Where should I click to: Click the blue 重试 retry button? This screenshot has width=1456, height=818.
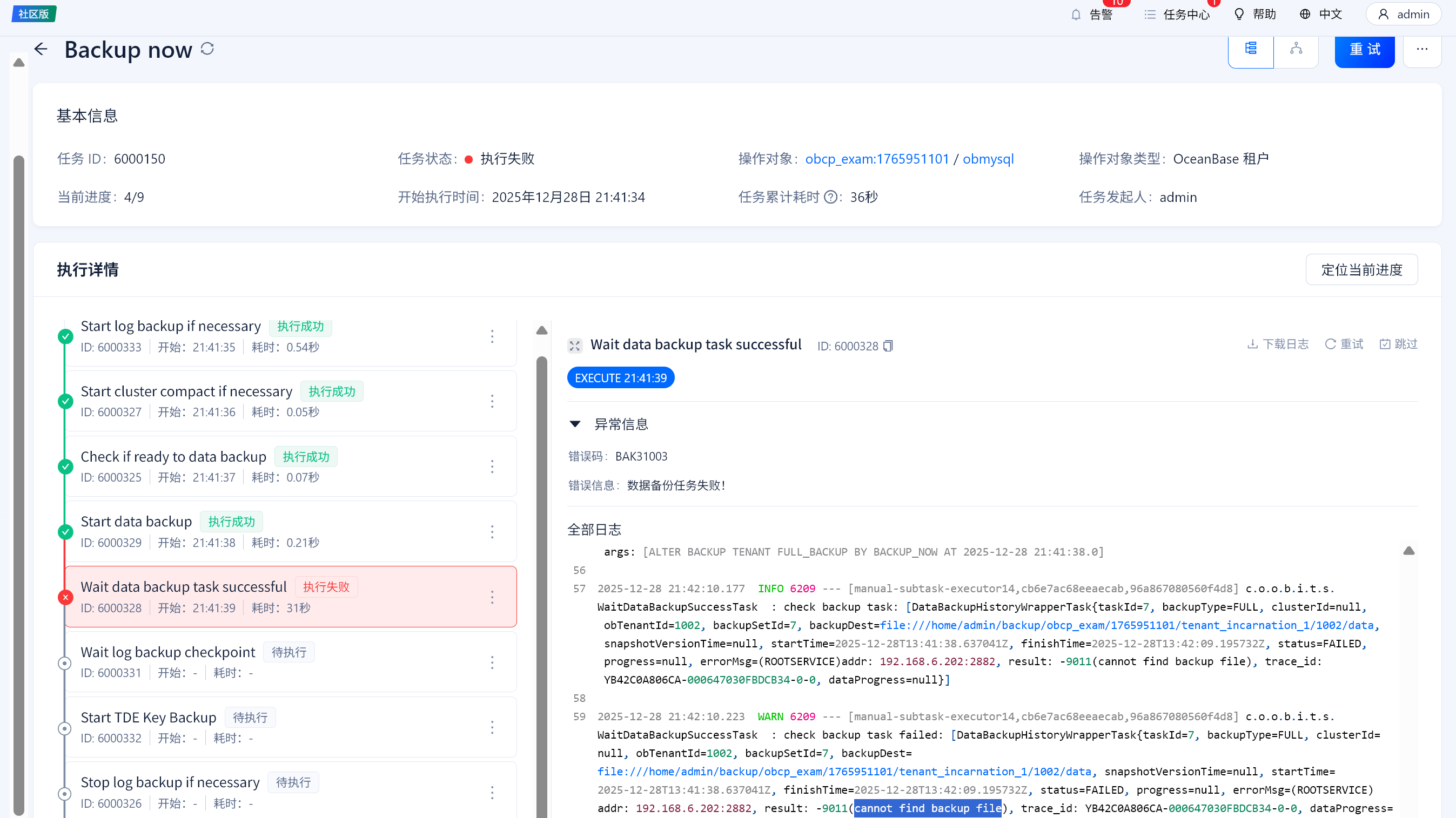[x=1365, y=49]
